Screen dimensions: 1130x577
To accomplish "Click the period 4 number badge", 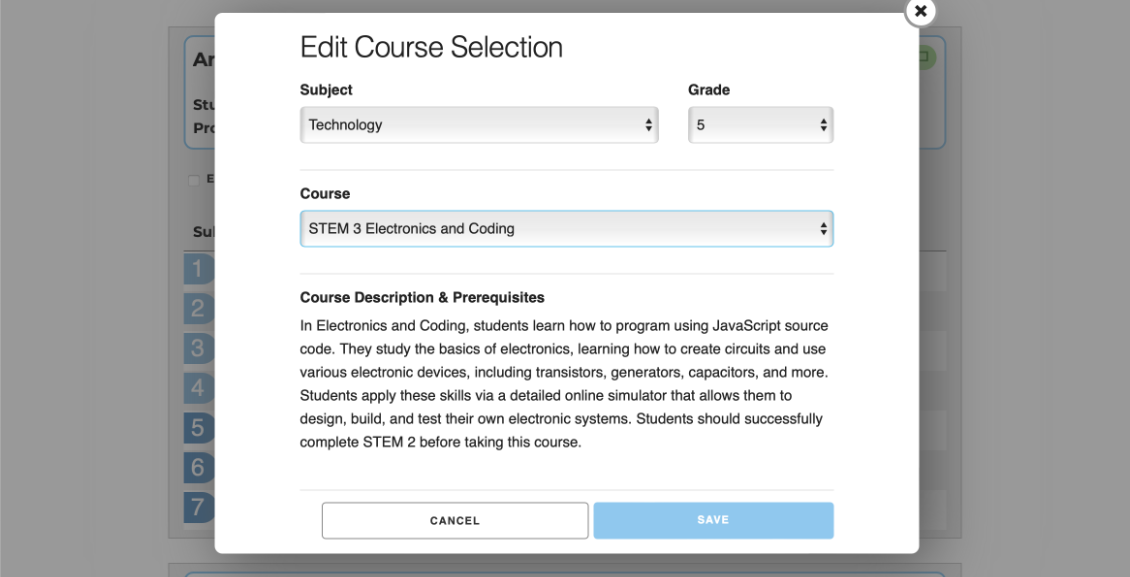I will [200, 389].
